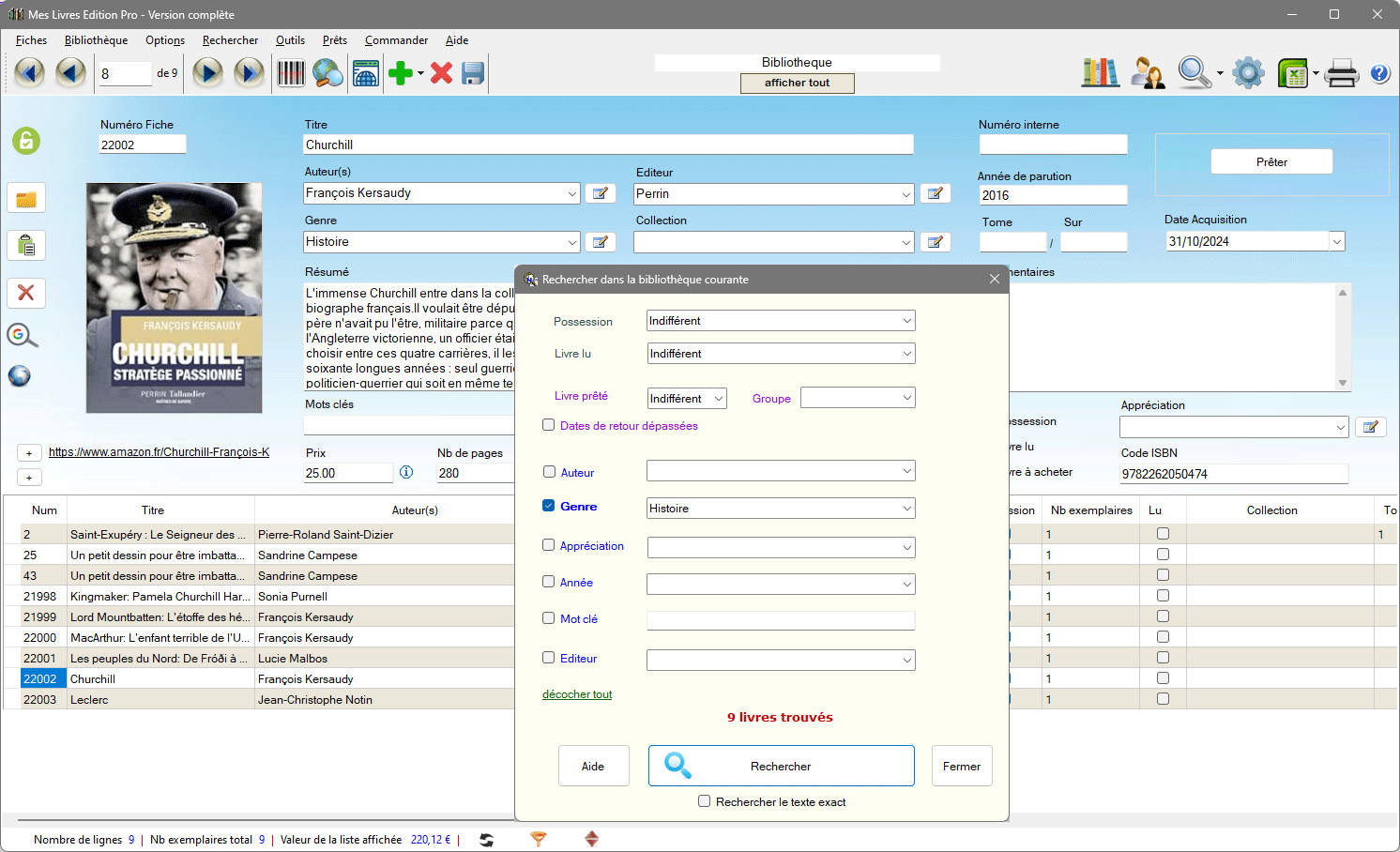Screen dimensions: 1400x852
Task: Click the magnifying glass search icon in toolbar
Action: (x=1195, y=72)
